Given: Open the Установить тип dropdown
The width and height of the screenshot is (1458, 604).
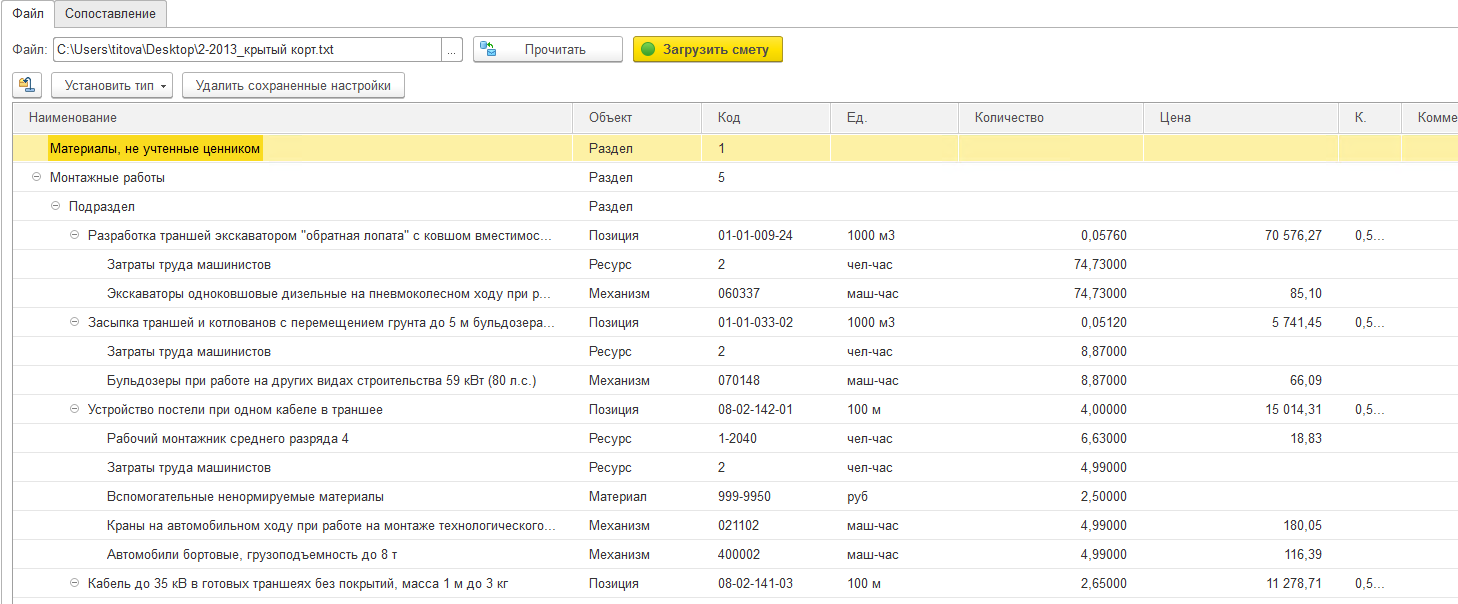Looking at the screenshot, I should click(112, 85).
